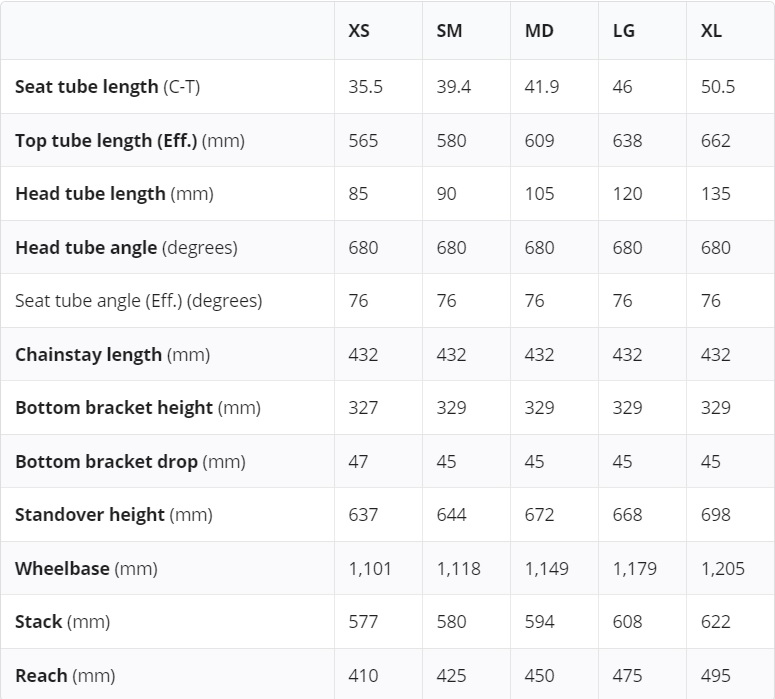Viewport: 775px width, 699px height.
Task: Click the Wheelbase row label
Action: [x=86, y=569]
